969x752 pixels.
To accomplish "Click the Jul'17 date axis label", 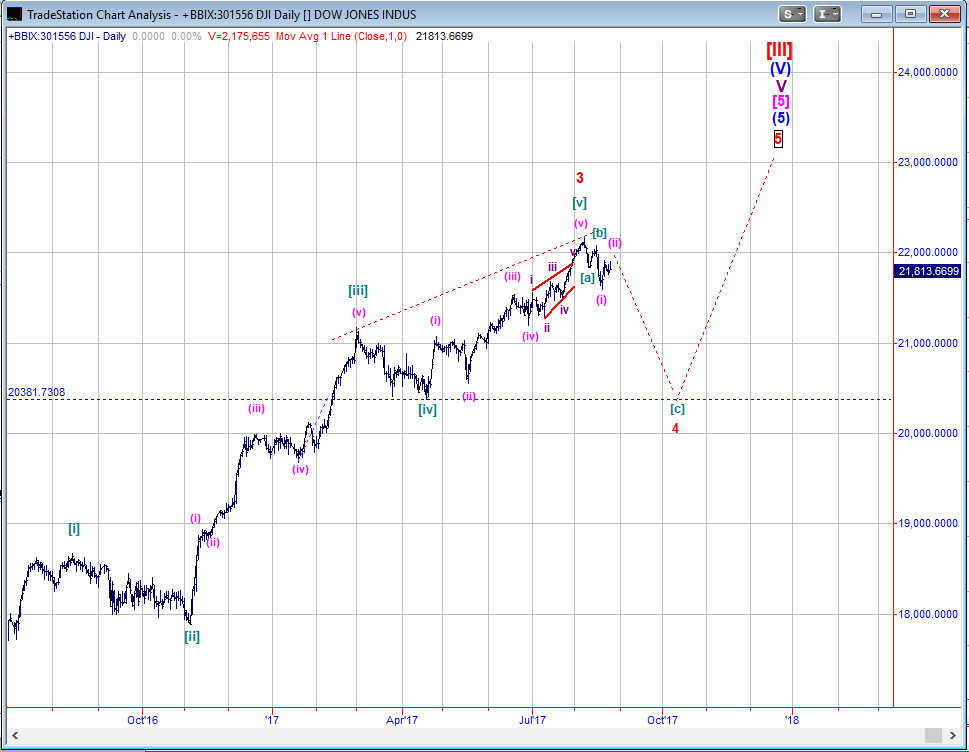I will coord(532,720).
